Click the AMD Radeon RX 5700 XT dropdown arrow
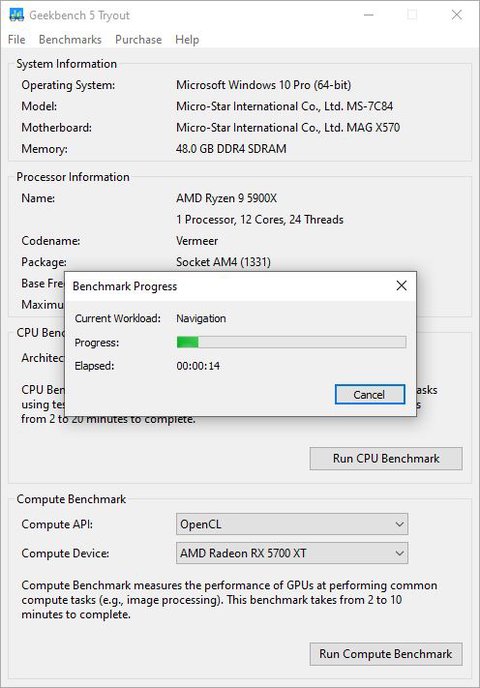This screenshot has height=688, width=480. tap(399, 553)
